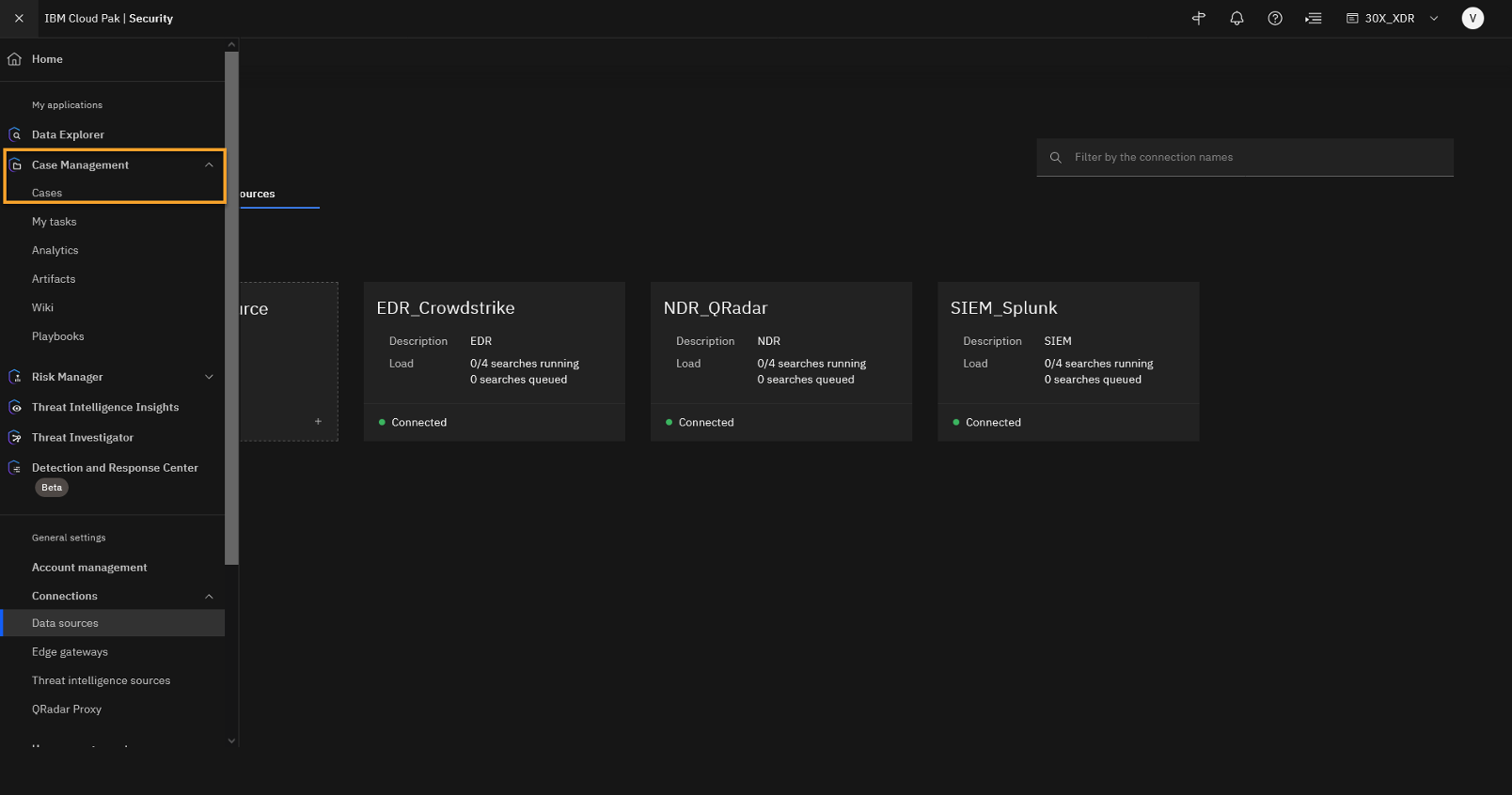Image resolution: width=1512 pixels, height=795 pixels.
Task: Open the help question mark icon
Action: point(1275,18)
